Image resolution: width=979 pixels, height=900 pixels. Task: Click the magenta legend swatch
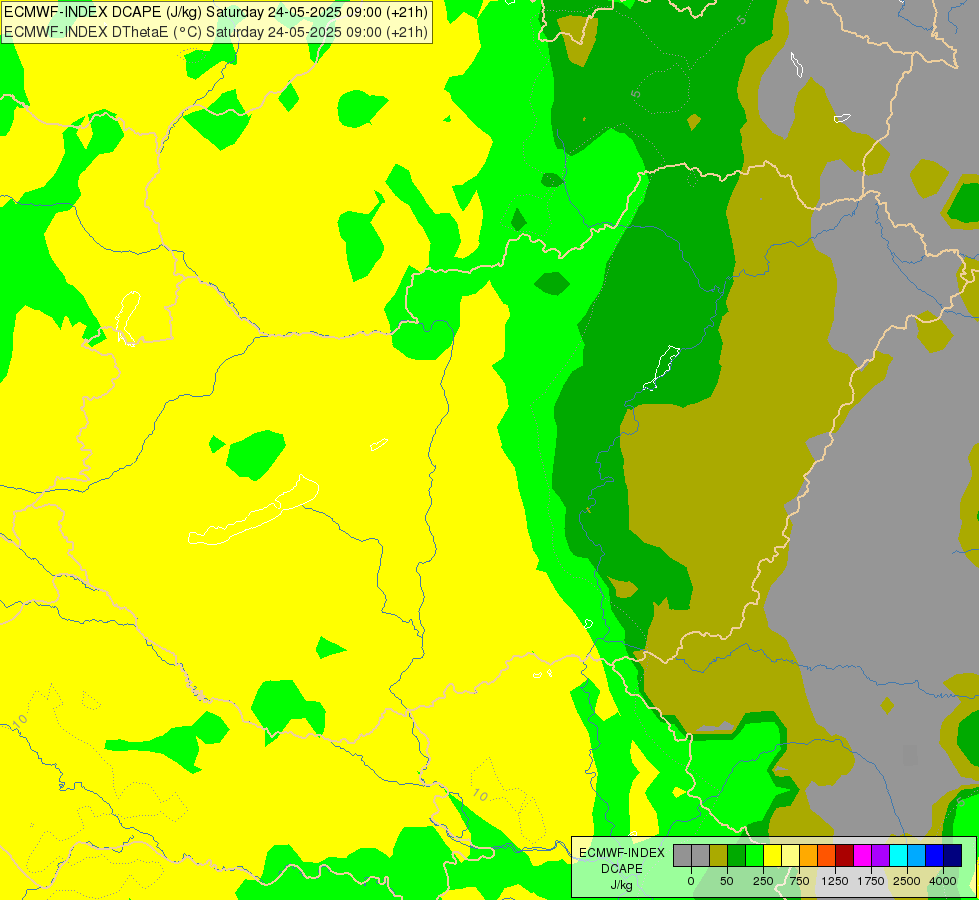tap(863, 856)
